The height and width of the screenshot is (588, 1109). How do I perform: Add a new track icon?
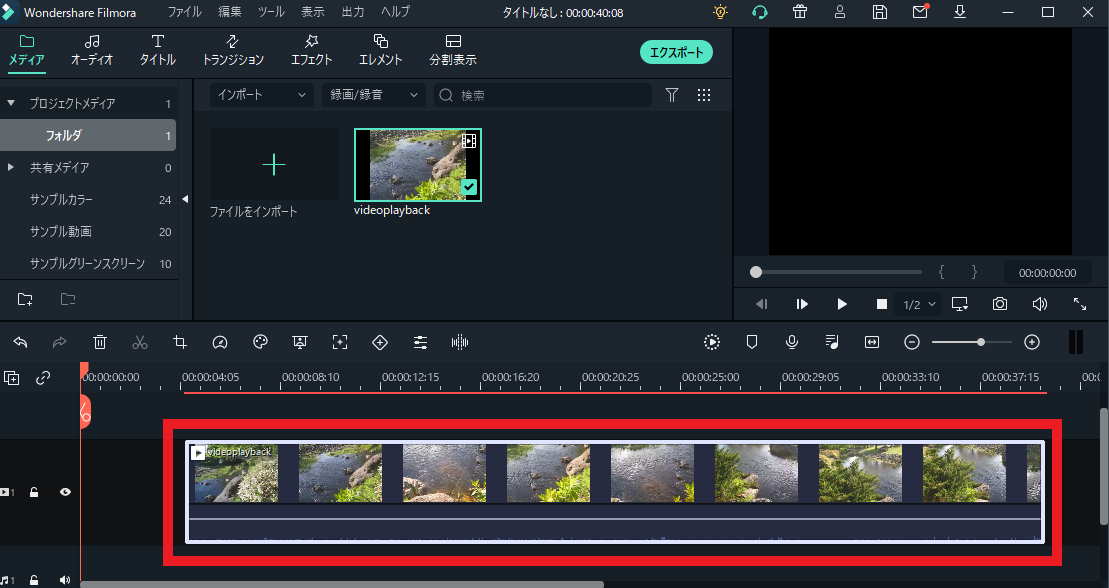click(x=11, y=378)
